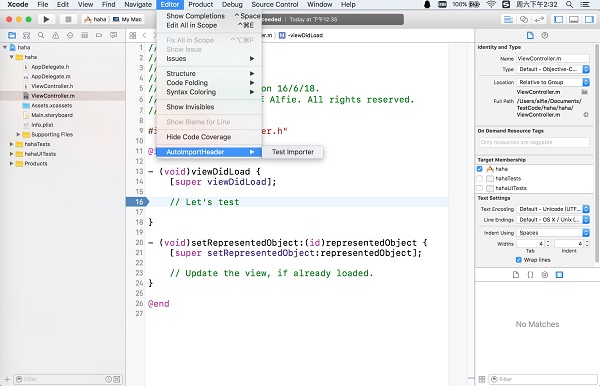600x386 pixels.
Task: Open the Code Folding submenu
Action: (x=209, y=83)
